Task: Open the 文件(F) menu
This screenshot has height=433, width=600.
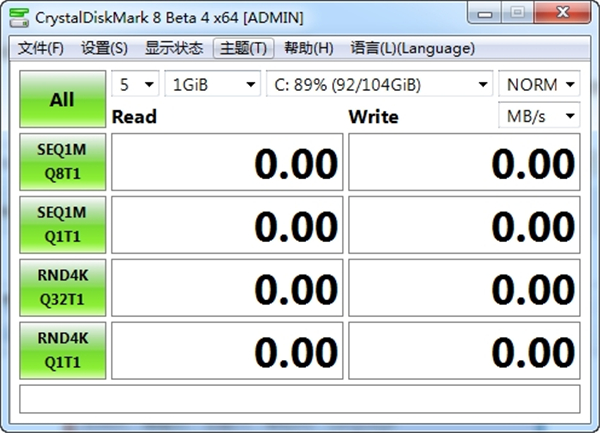Action: pos(41,48)
